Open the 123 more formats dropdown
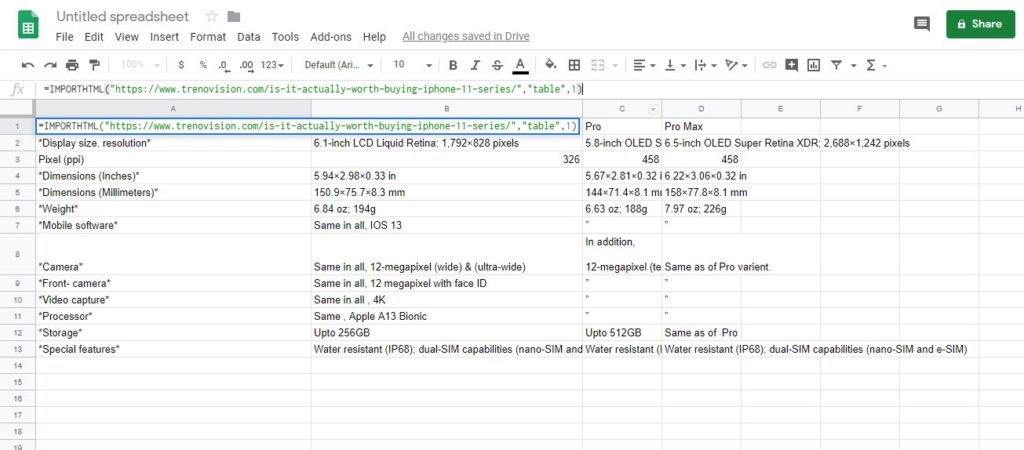The image size is (1024, 450). 272,65
